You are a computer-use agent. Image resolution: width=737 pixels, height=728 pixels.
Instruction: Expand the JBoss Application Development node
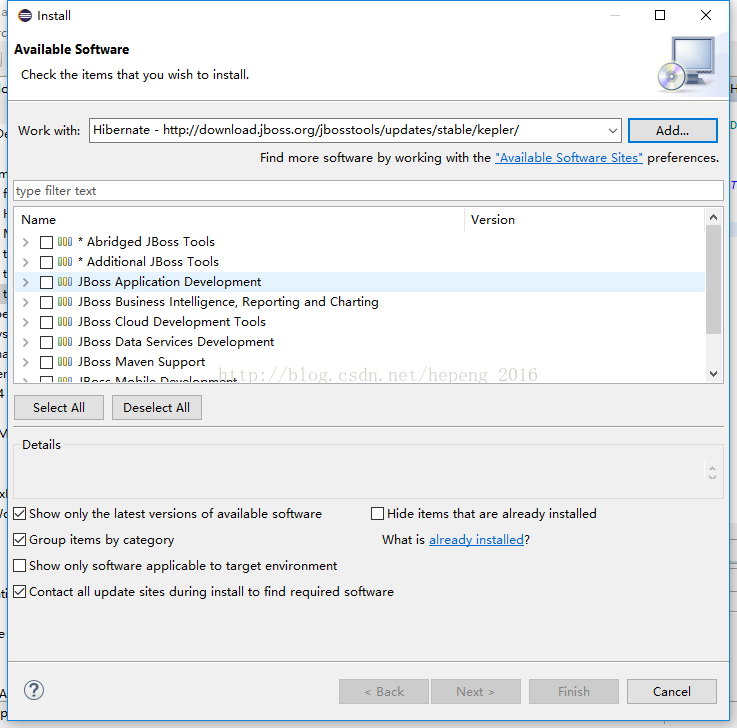click(x=26, y=282)
